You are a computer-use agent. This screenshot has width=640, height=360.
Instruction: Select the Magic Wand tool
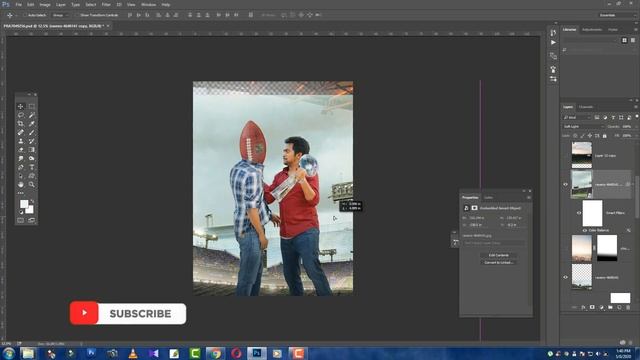(x=31, y=115)
